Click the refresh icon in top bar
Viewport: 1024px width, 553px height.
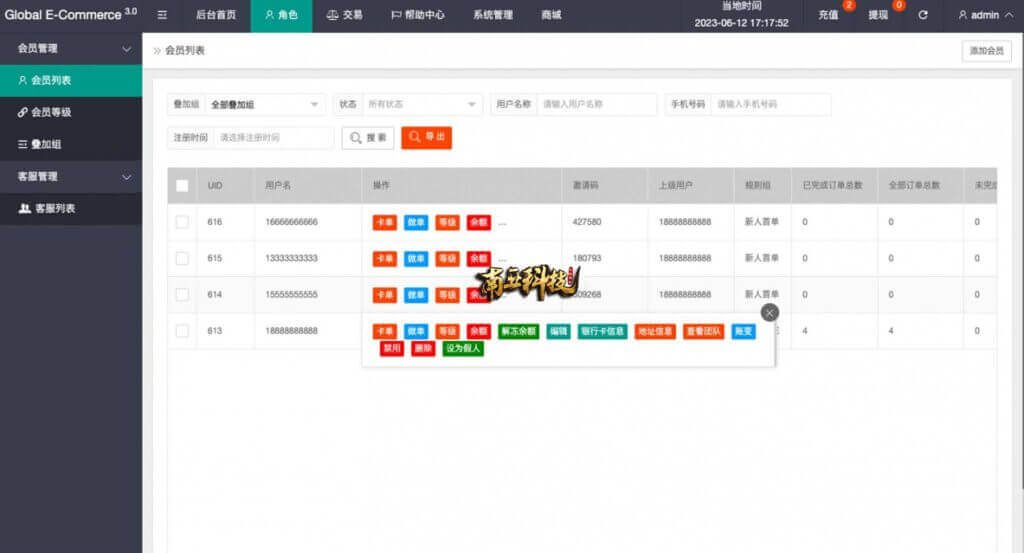click(923, 15)
